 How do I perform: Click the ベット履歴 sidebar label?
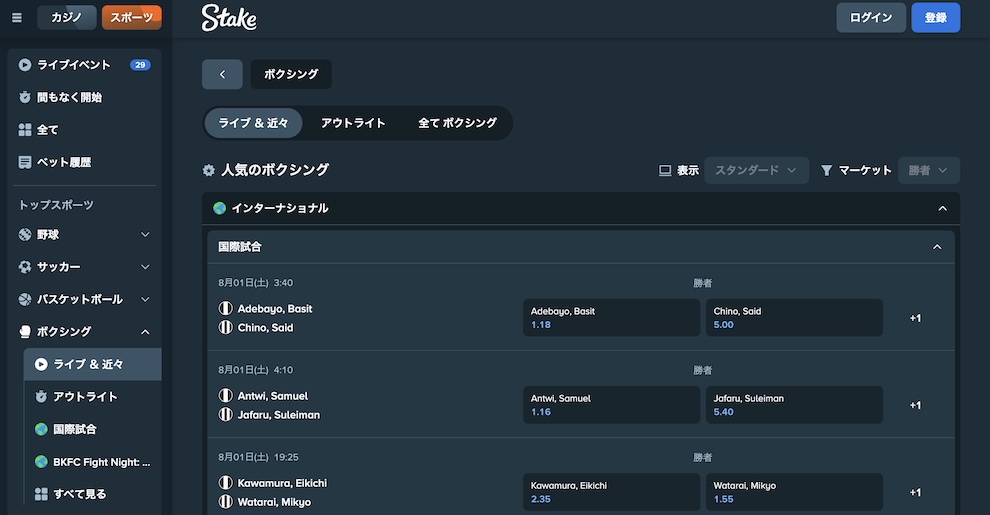coord(64,162)
